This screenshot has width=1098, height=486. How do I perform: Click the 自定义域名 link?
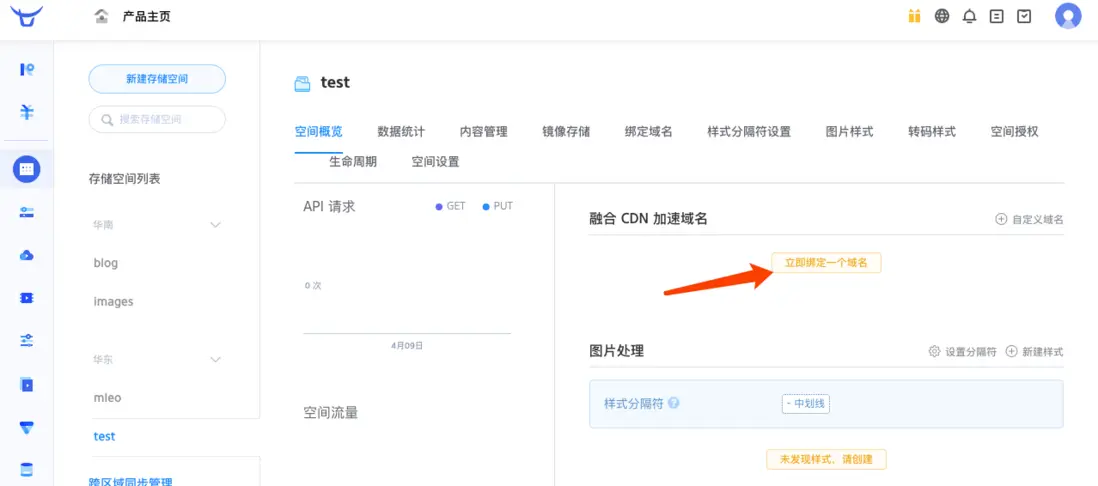click(x=1029, y=220)
